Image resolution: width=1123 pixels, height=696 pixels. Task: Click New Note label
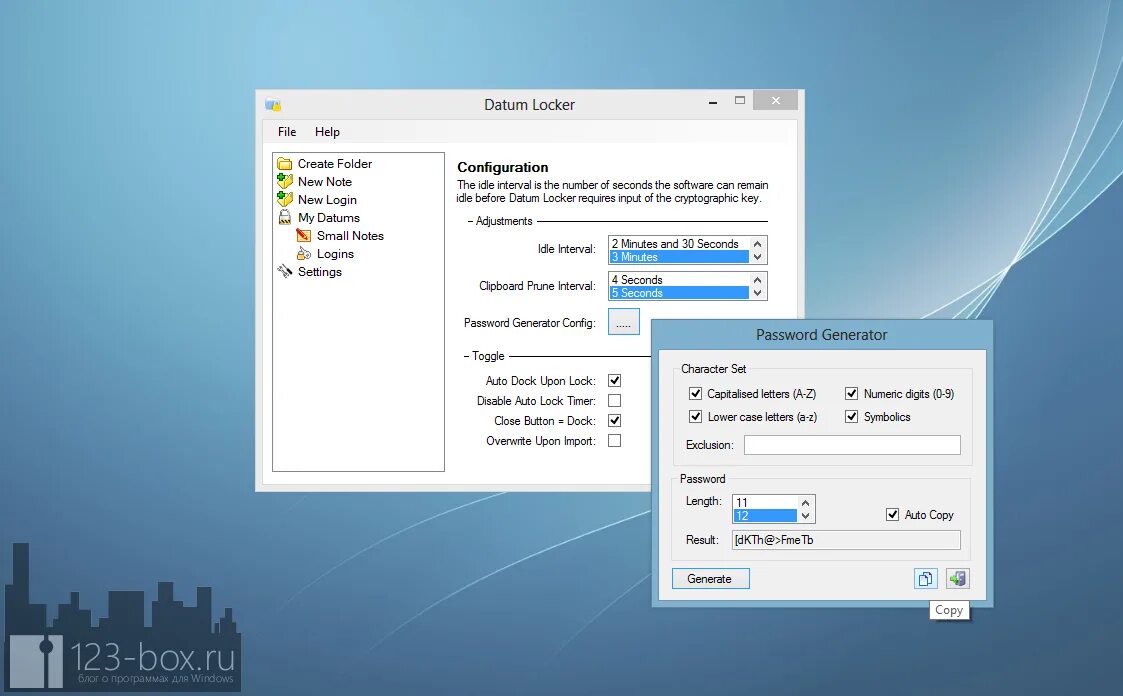tap(324, 182)
